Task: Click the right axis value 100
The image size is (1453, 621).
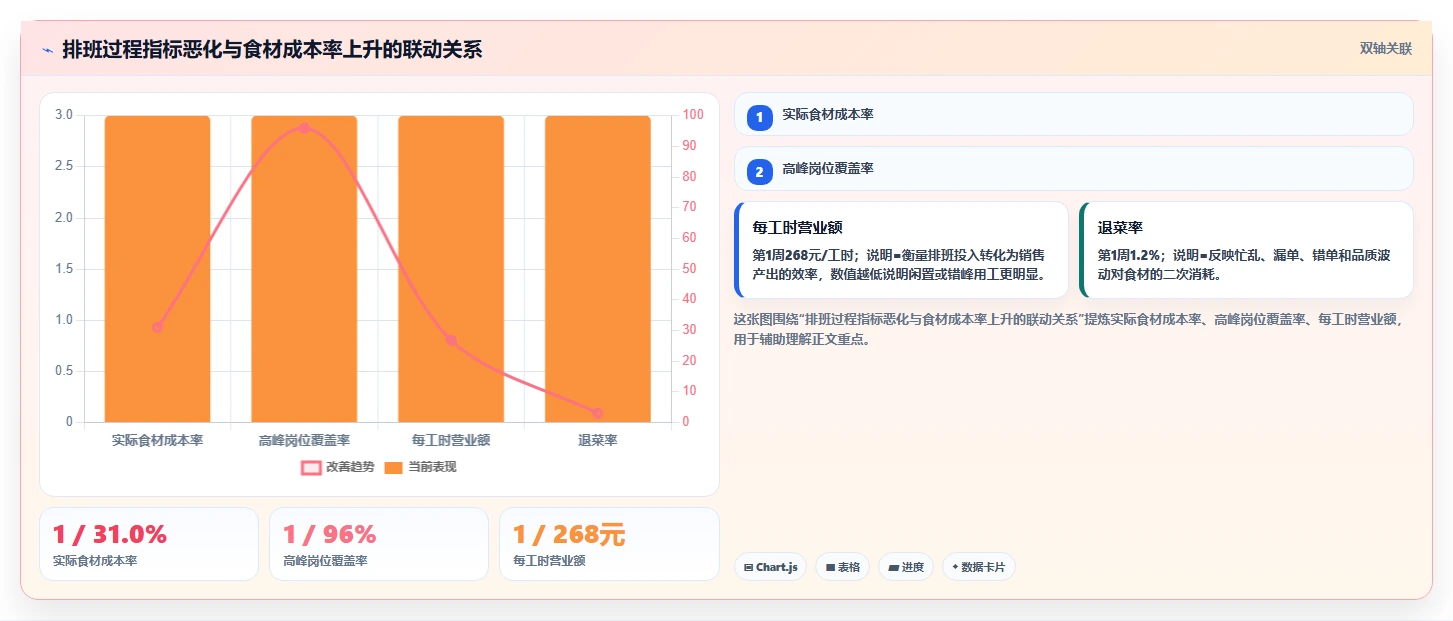Action: (x=693, y=115)
